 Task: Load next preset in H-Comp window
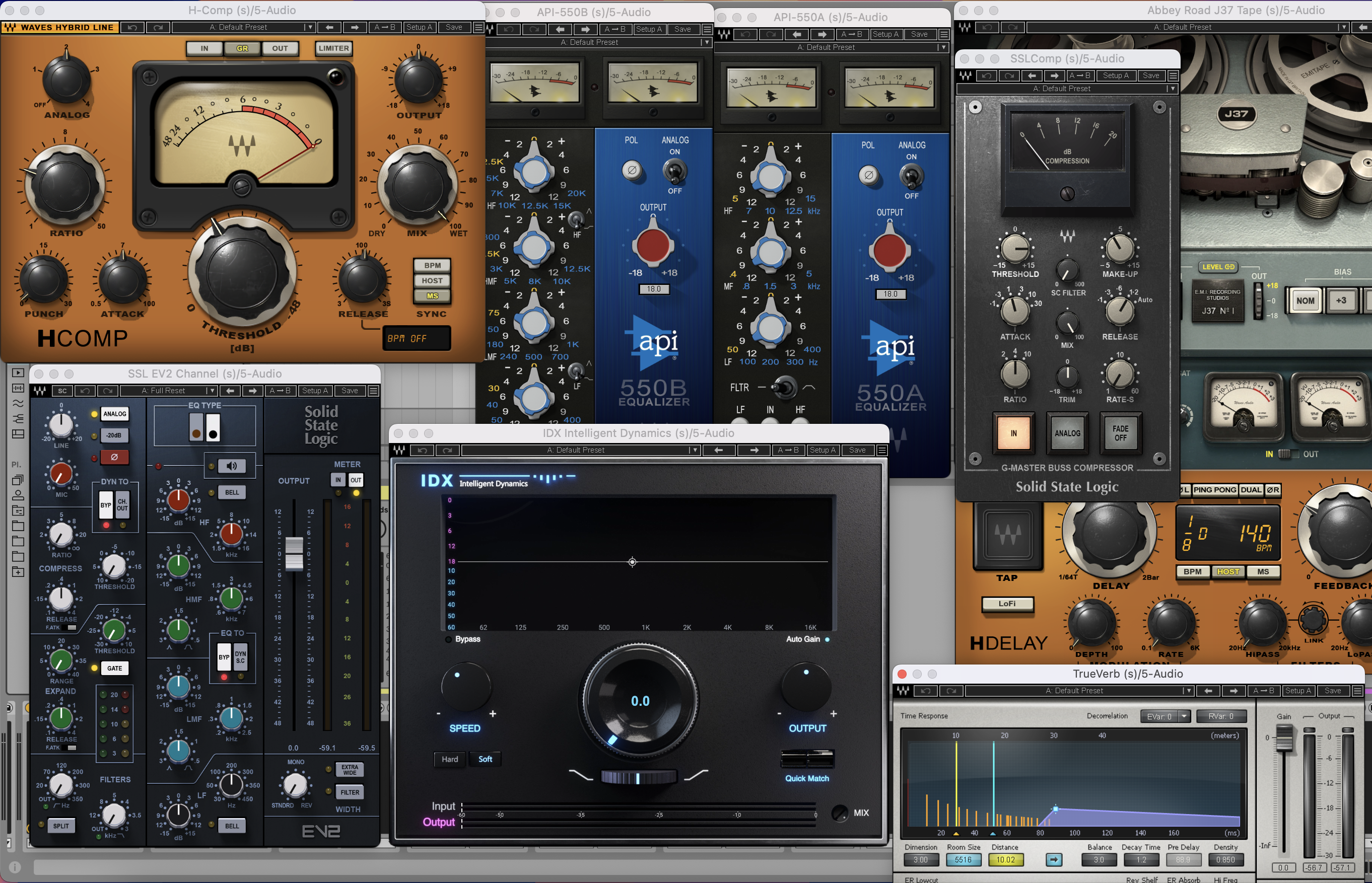355,27
